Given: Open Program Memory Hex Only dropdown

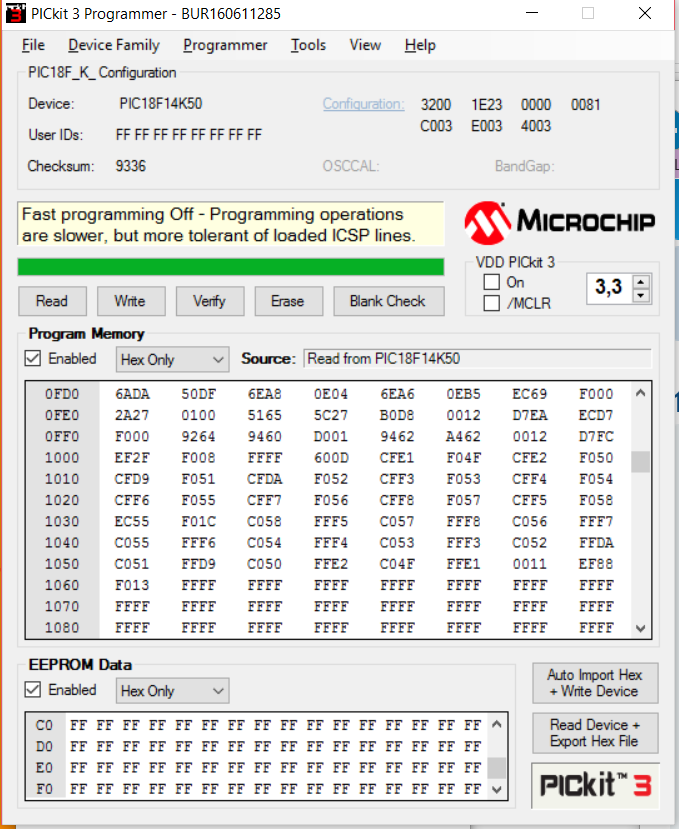Looking at the screenshot, I should [x=172, y=359].
